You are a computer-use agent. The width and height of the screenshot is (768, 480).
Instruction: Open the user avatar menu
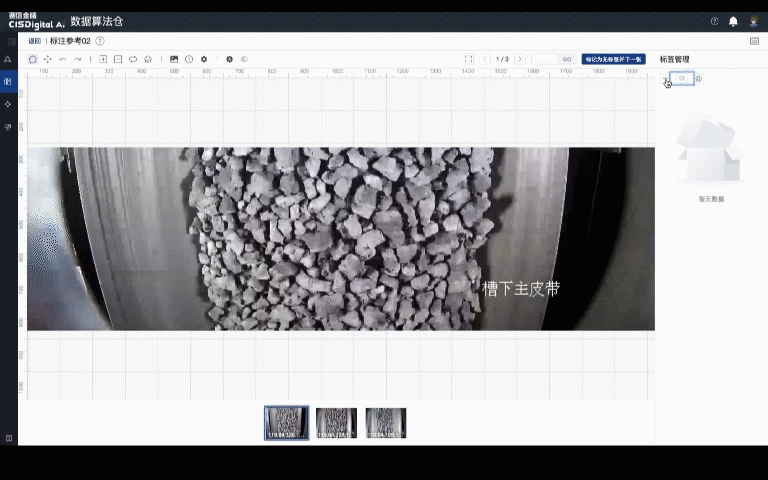point(754,21)
